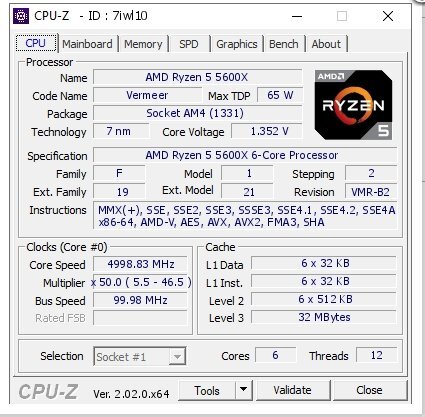The image size is (425, 417).
Task: Minimize the CPU-Z window
Action: pyautogui.click(x=297, y=16)
